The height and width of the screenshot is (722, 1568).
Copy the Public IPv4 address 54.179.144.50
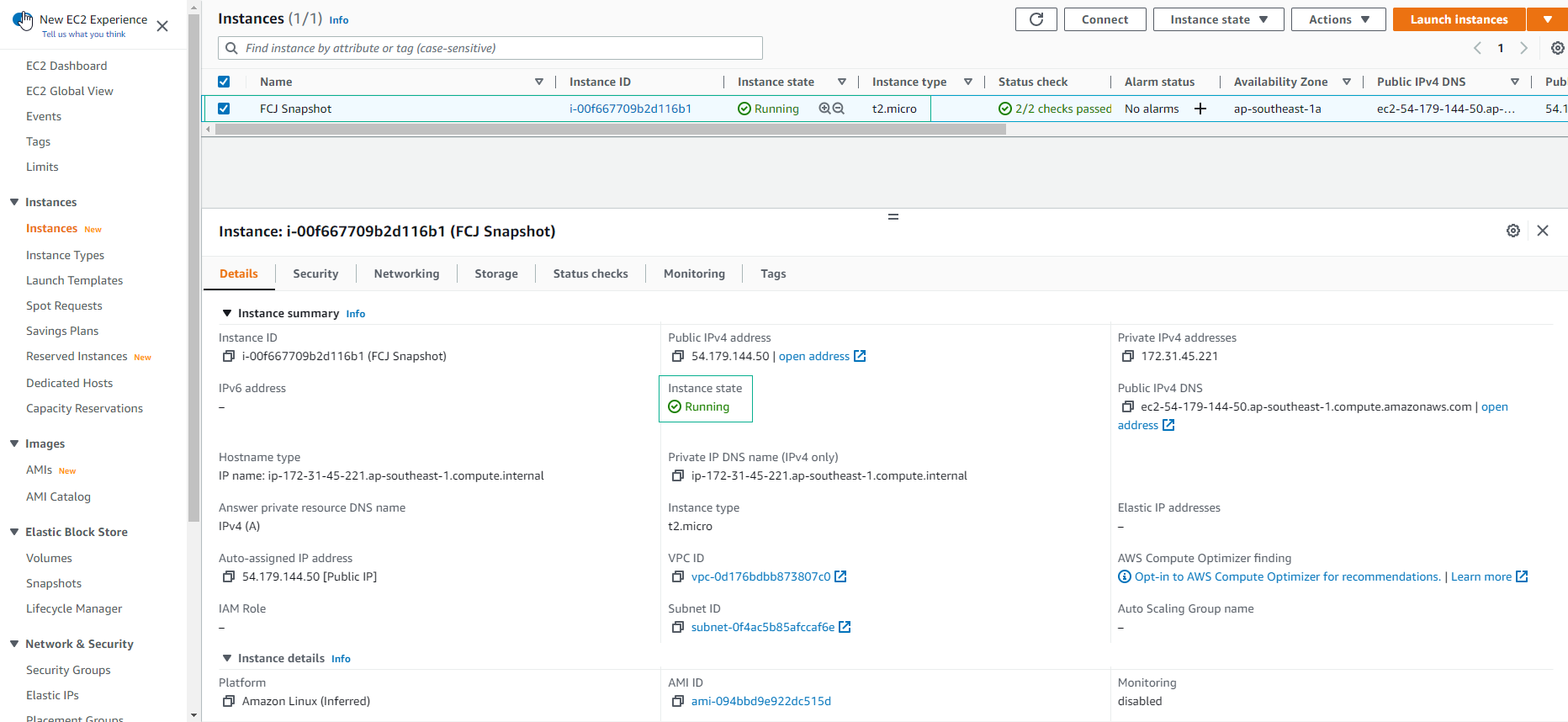click(677, 356)
